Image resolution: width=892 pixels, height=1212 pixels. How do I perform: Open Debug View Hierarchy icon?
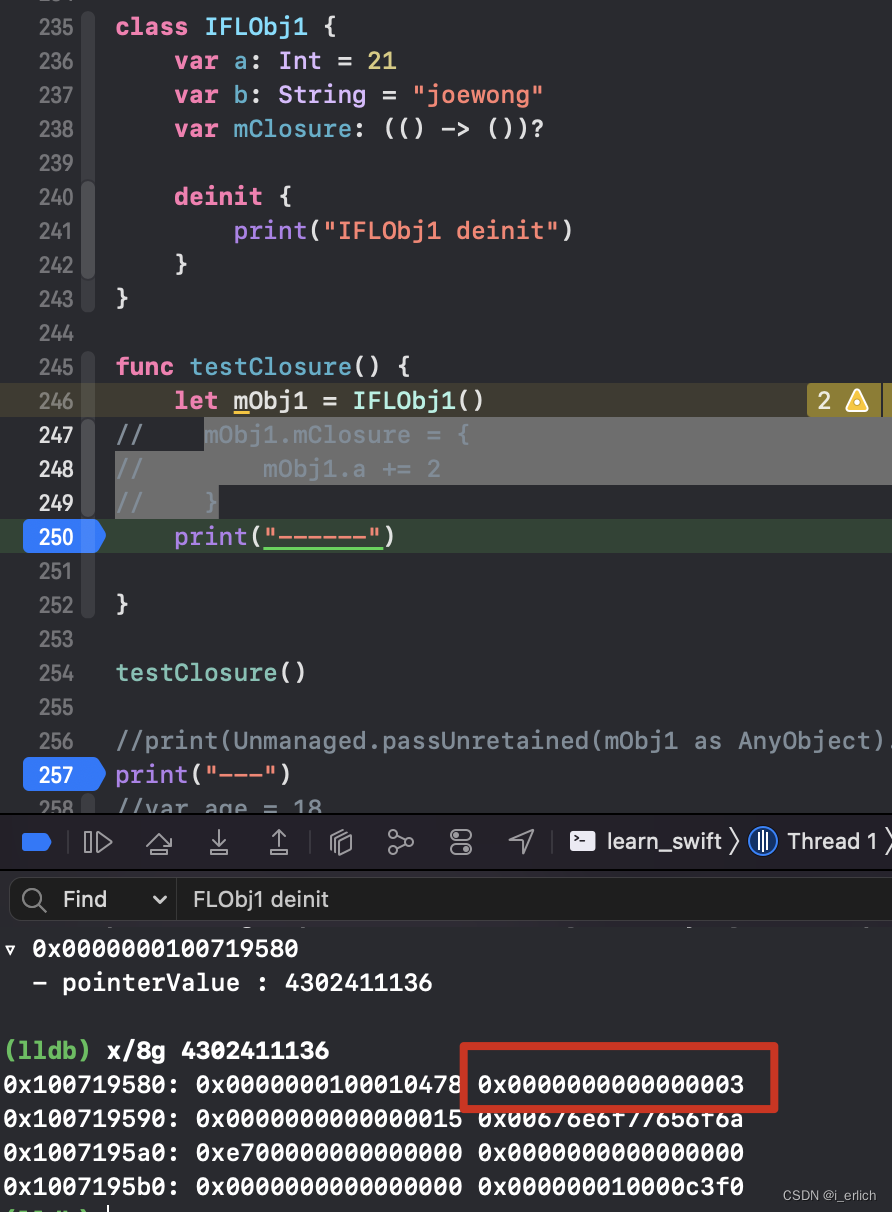pyautogui.click(x=341, y=843)
